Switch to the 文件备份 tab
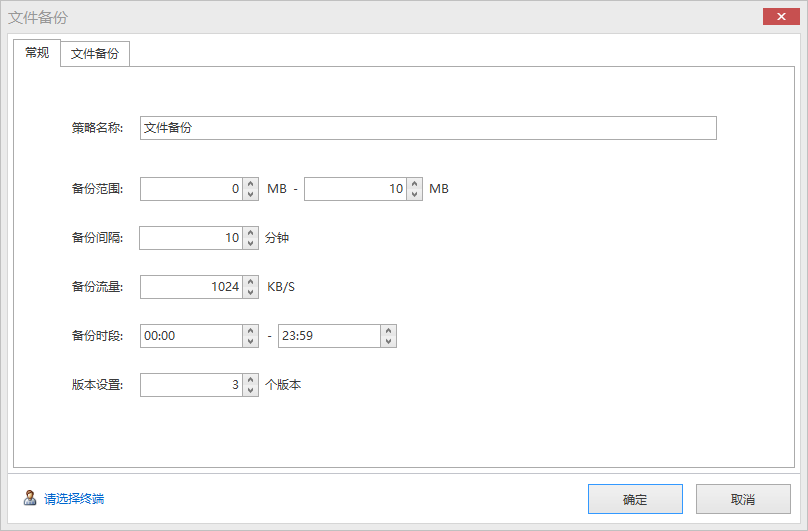The image size is (808, 531). tap(95, 54)
